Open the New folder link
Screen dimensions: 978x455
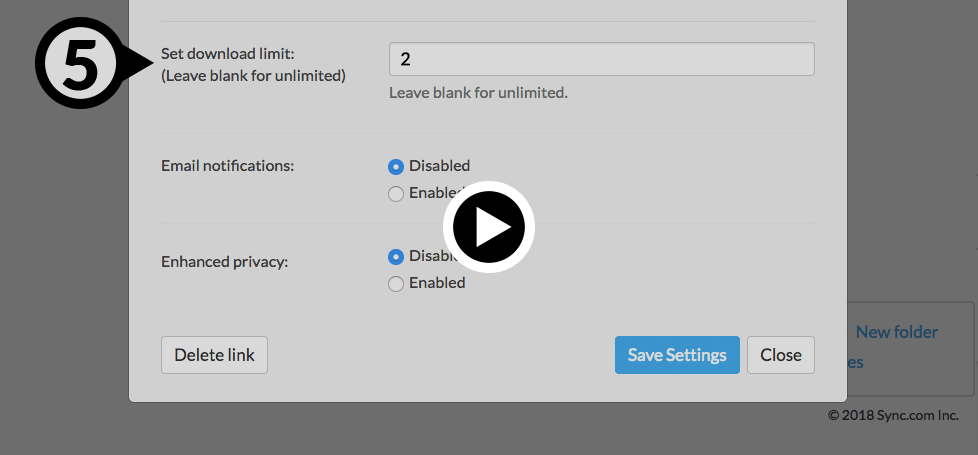pos(896,332)
